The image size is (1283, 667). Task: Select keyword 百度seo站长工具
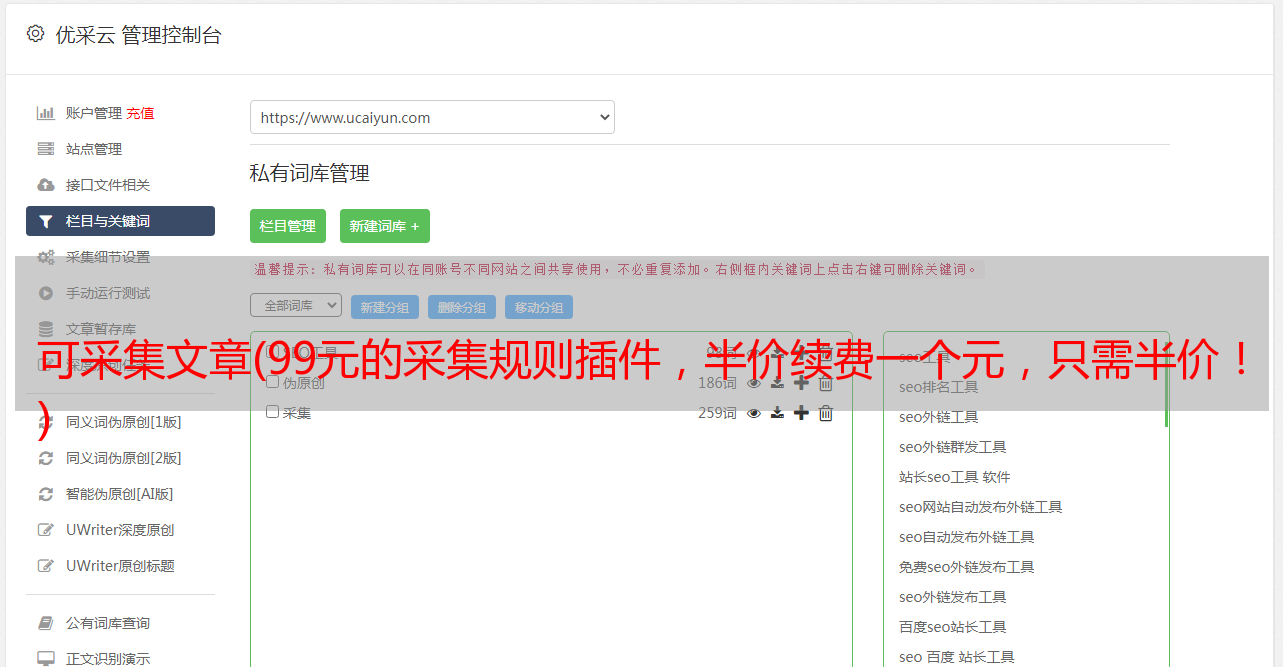953,627
